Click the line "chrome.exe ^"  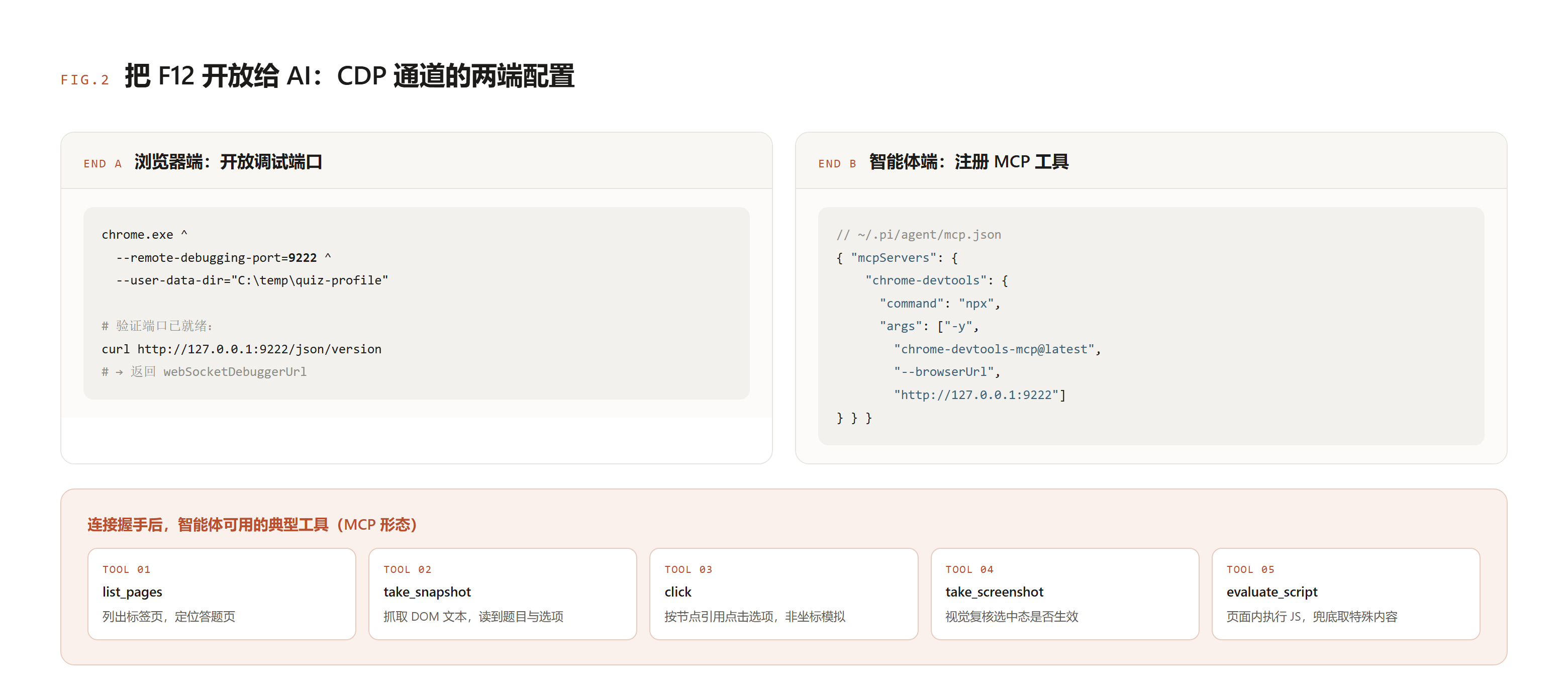[x=145, y=234]
